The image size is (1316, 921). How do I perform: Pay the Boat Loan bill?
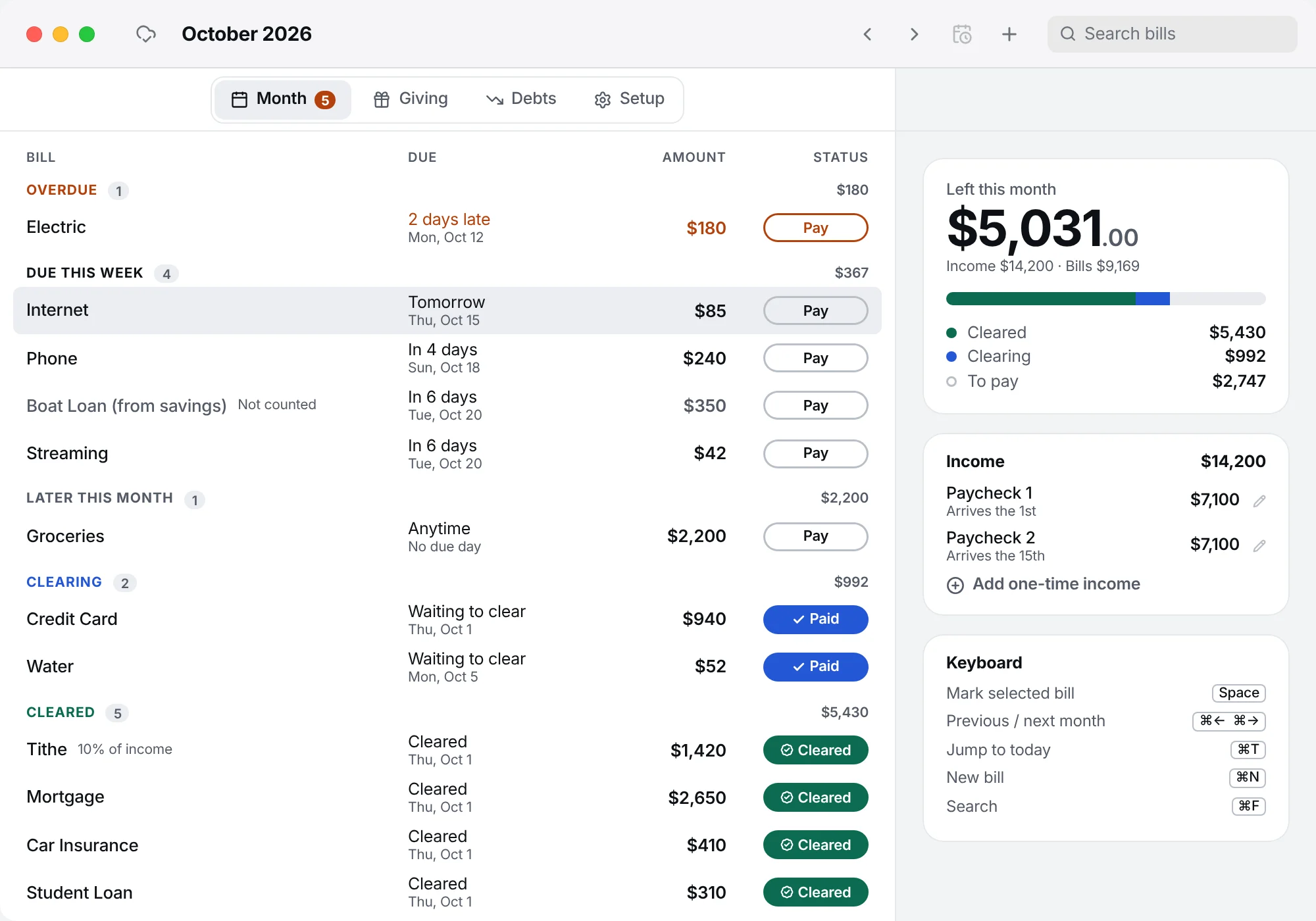coord(815,405)
